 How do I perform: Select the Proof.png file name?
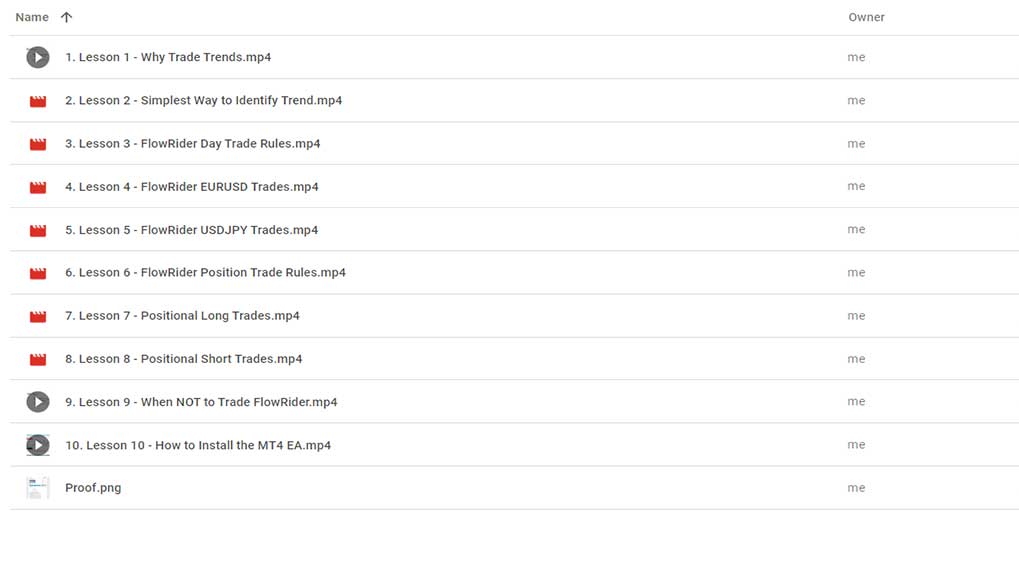point(93,488)
